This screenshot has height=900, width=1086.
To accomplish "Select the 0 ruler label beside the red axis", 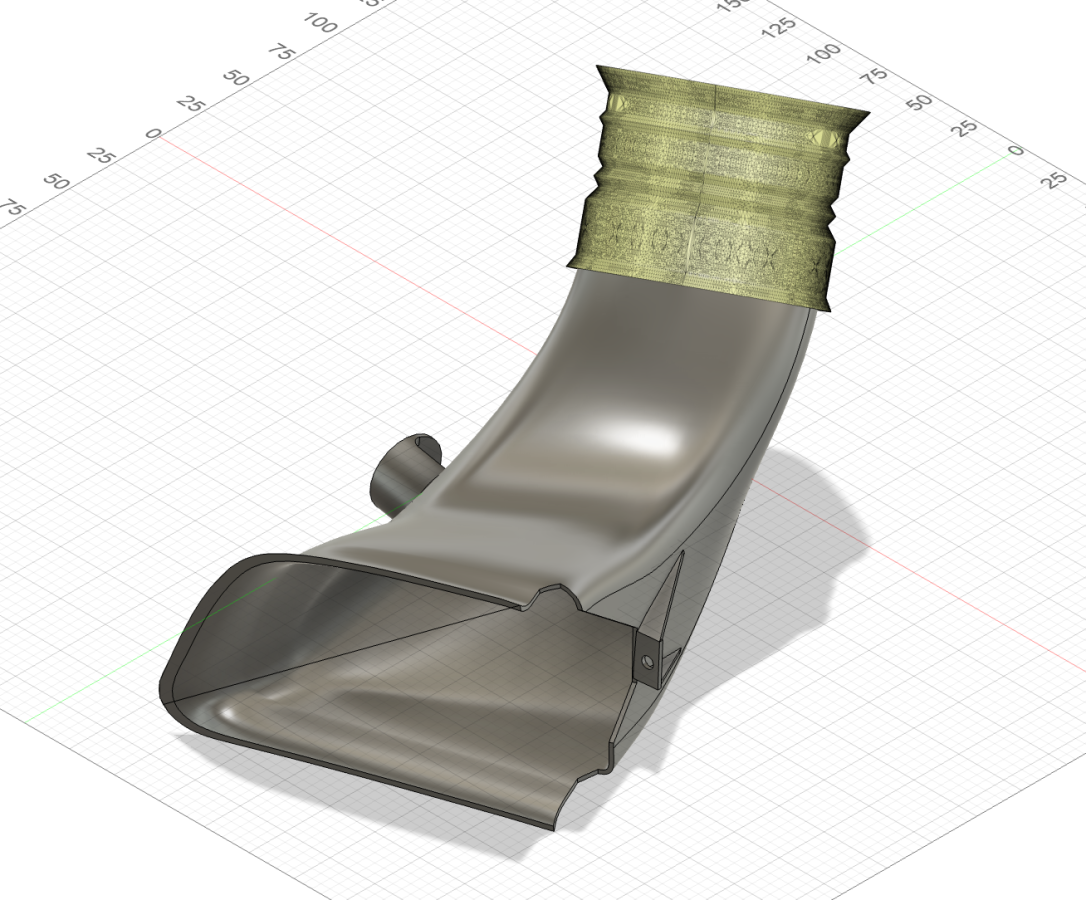I will [x=153, y=133].
